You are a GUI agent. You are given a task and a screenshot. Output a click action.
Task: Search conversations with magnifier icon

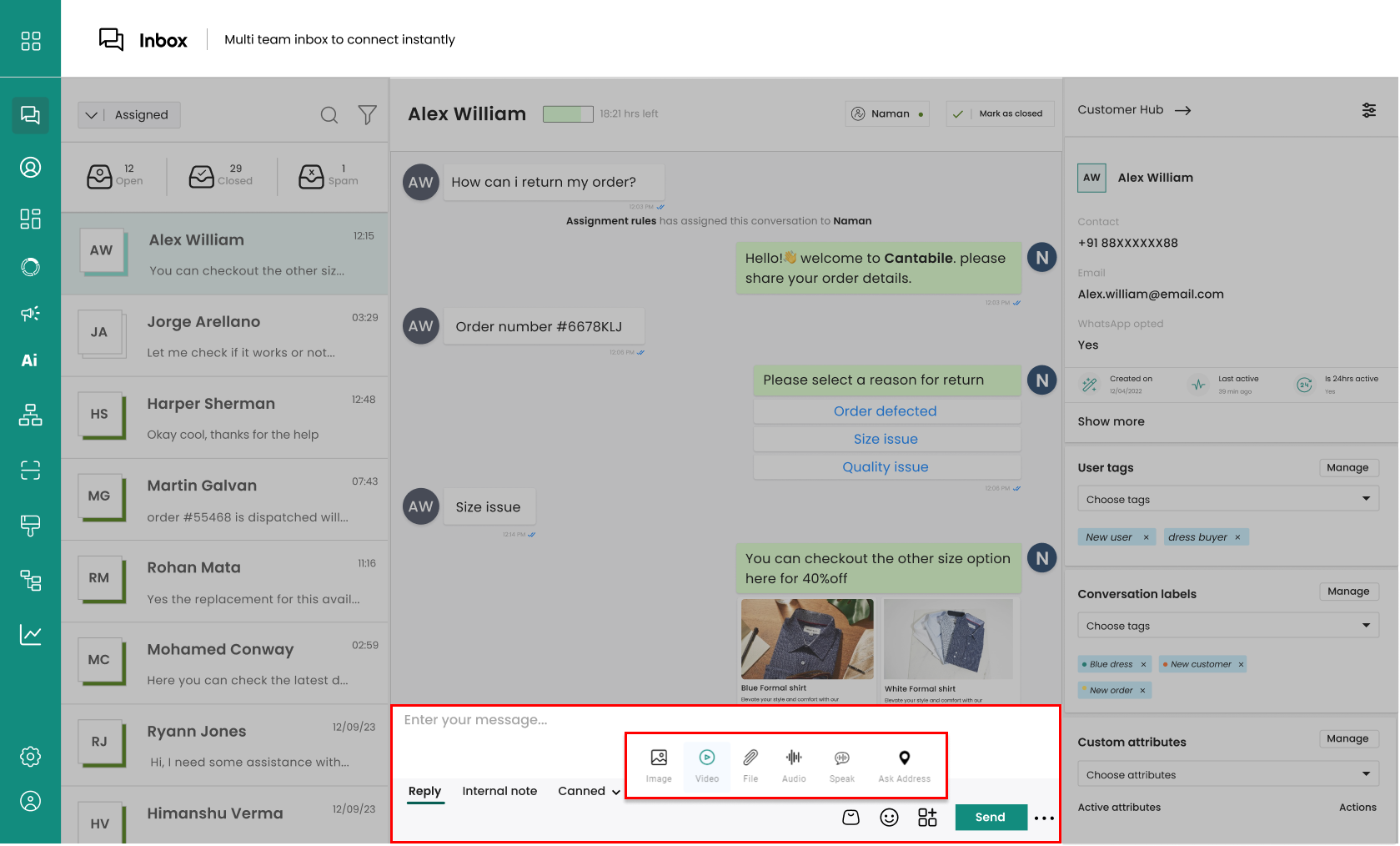329,115
